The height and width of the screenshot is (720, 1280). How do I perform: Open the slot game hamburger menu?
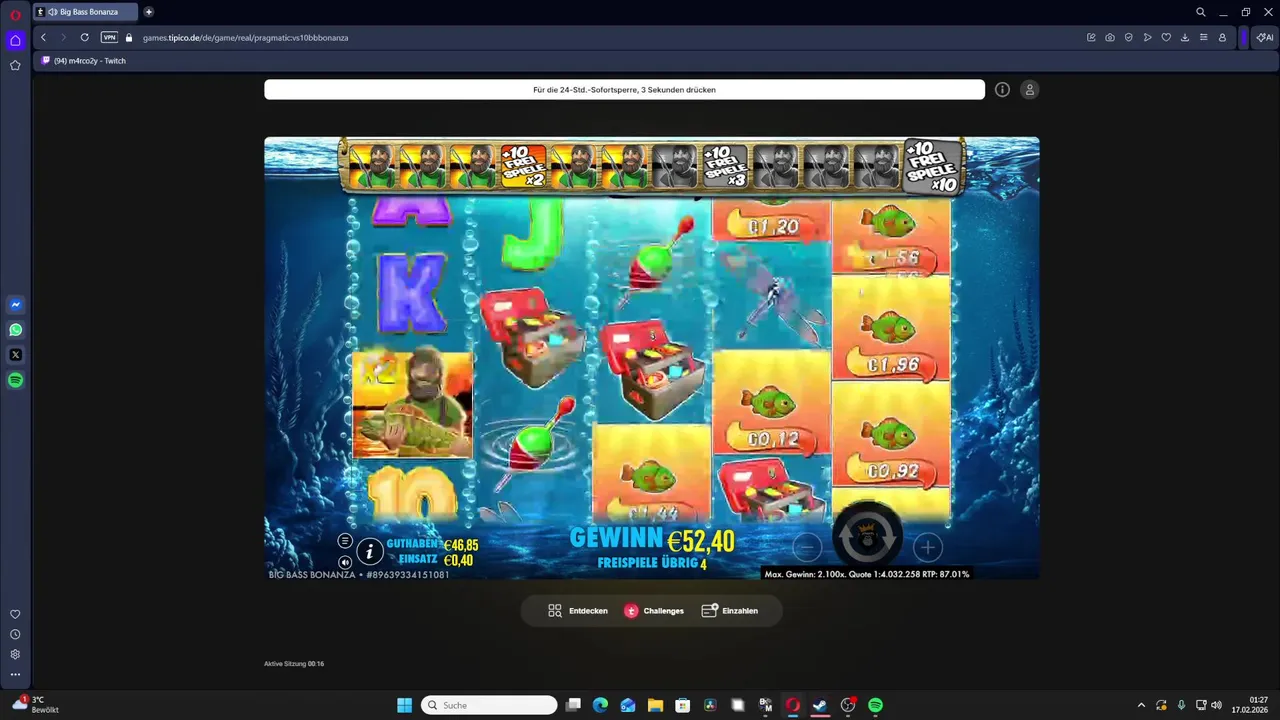coord(345,541)
